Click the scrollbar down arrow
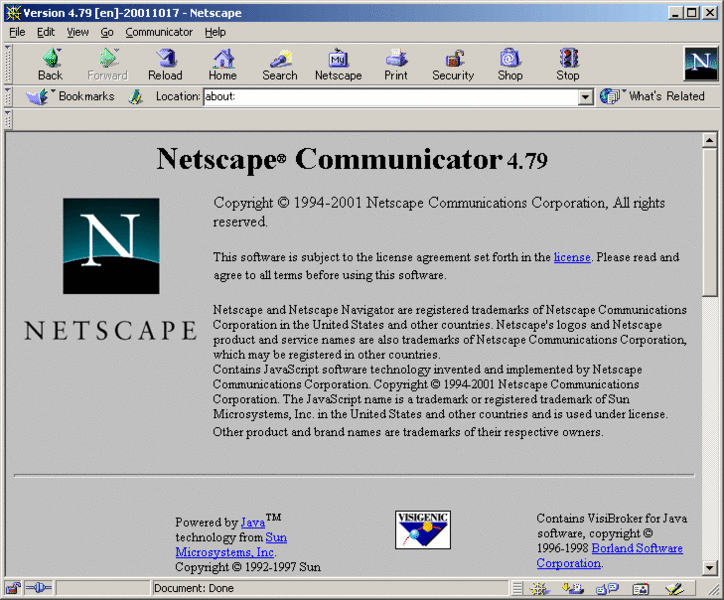This screenshot has width=724, height=600. [710, 568]
